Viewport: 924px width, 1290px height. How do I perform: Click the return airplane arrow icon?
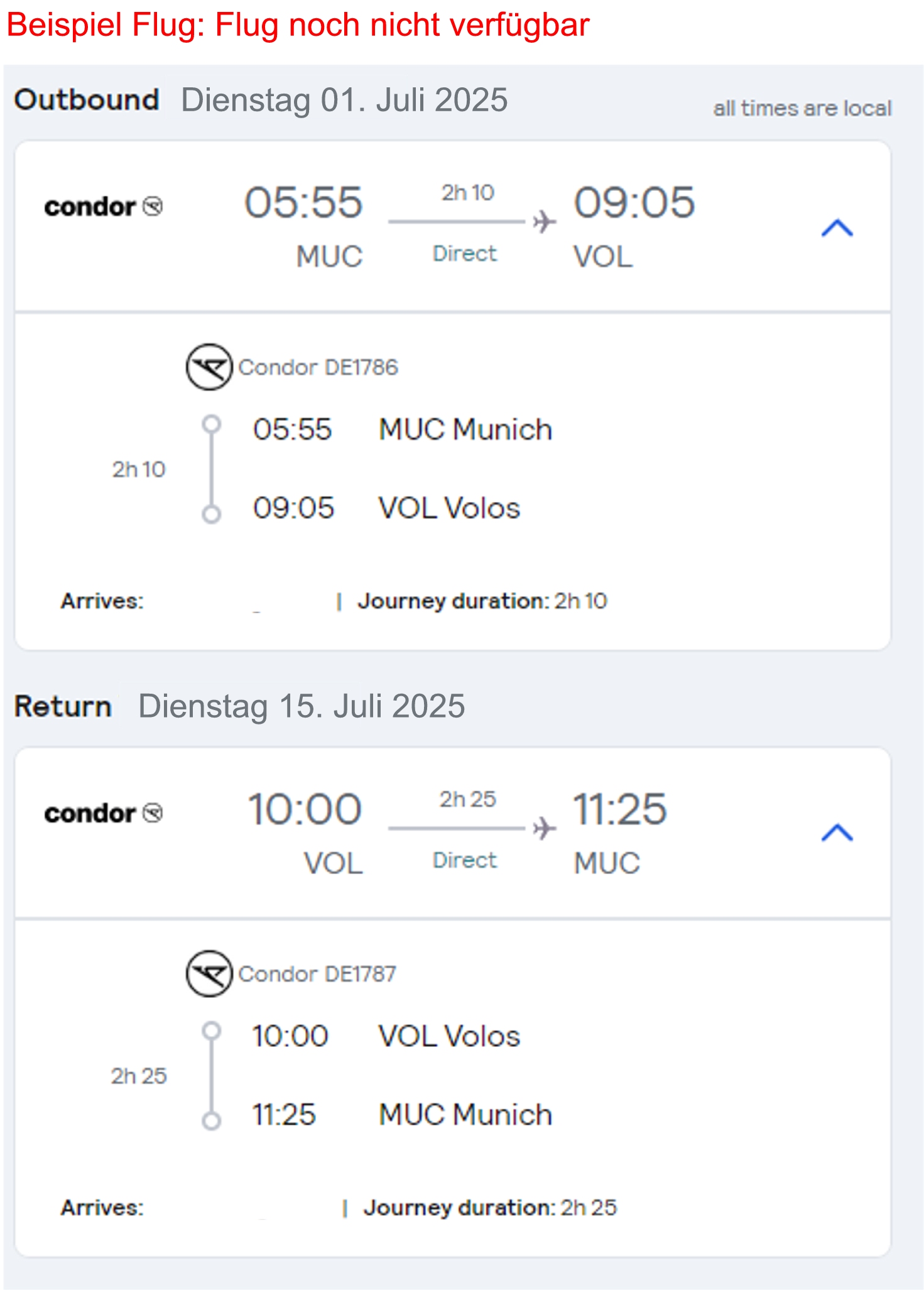pos(545,828)
